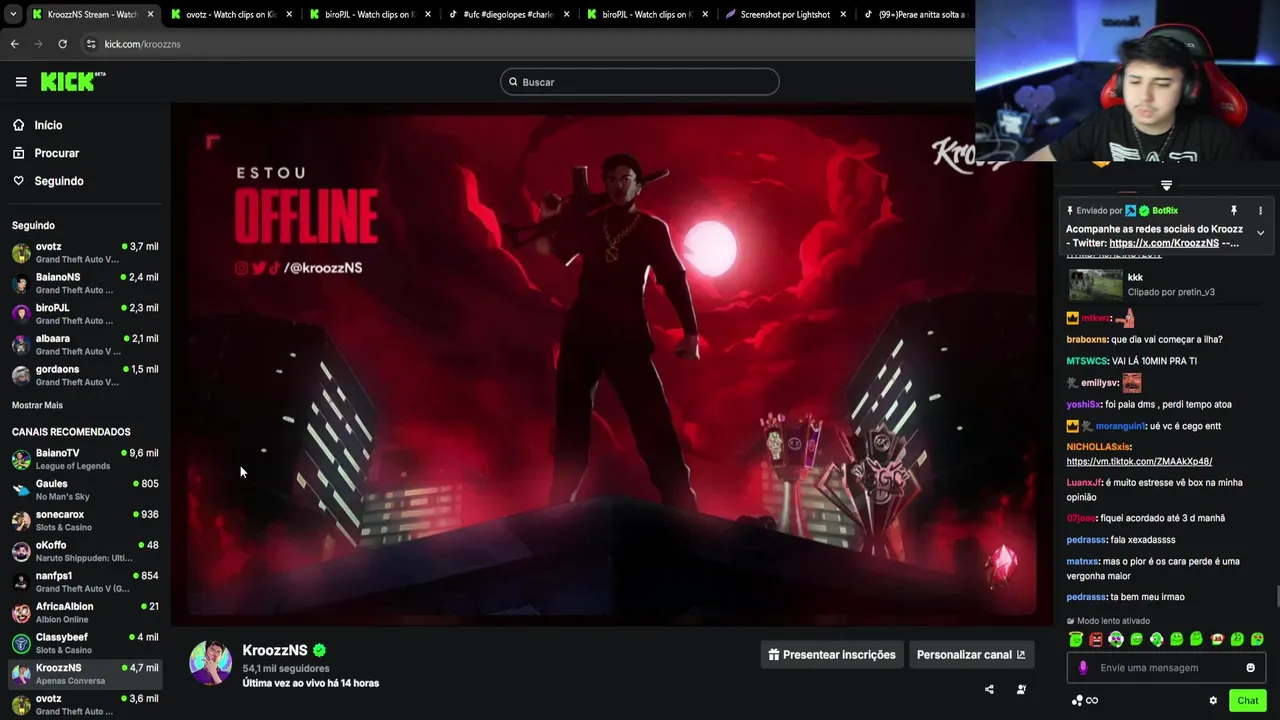This screenshot has width=1280, height=720.
Task: Open recommended channel AfricaAlbion
Action: tap(85, 612)
